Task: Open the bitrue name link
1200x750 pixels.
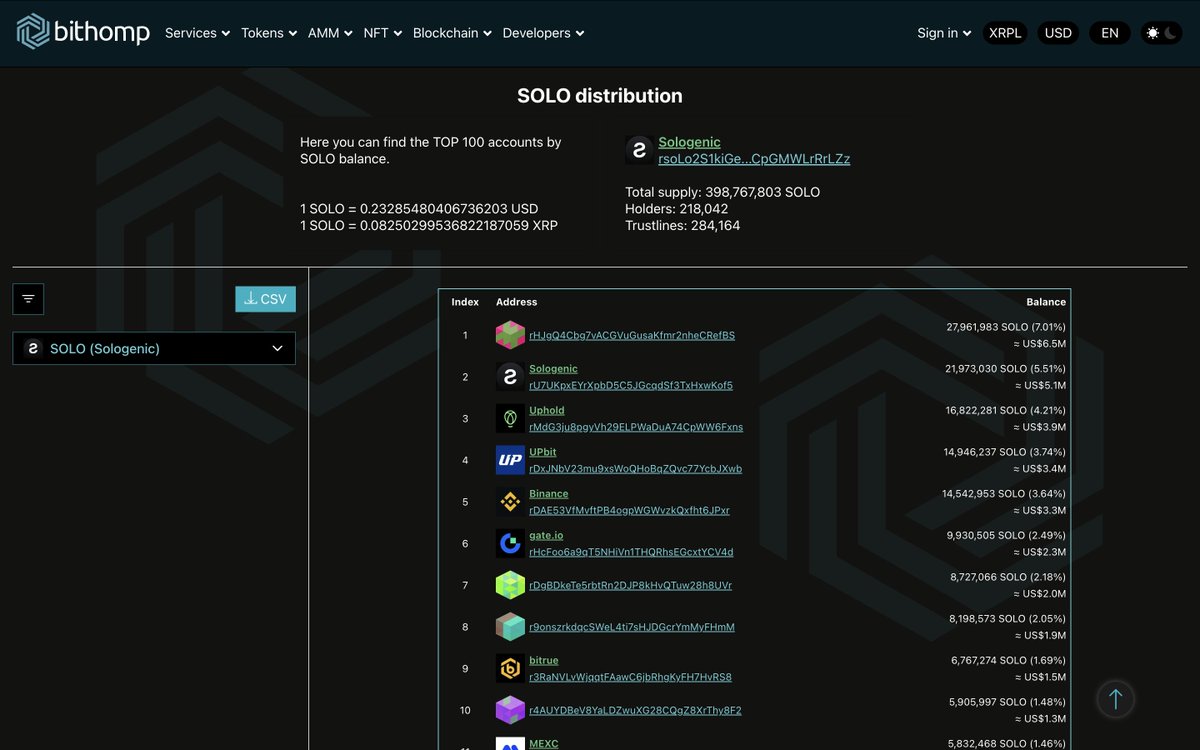Action: pyautogui.click(x=544, y=660)
